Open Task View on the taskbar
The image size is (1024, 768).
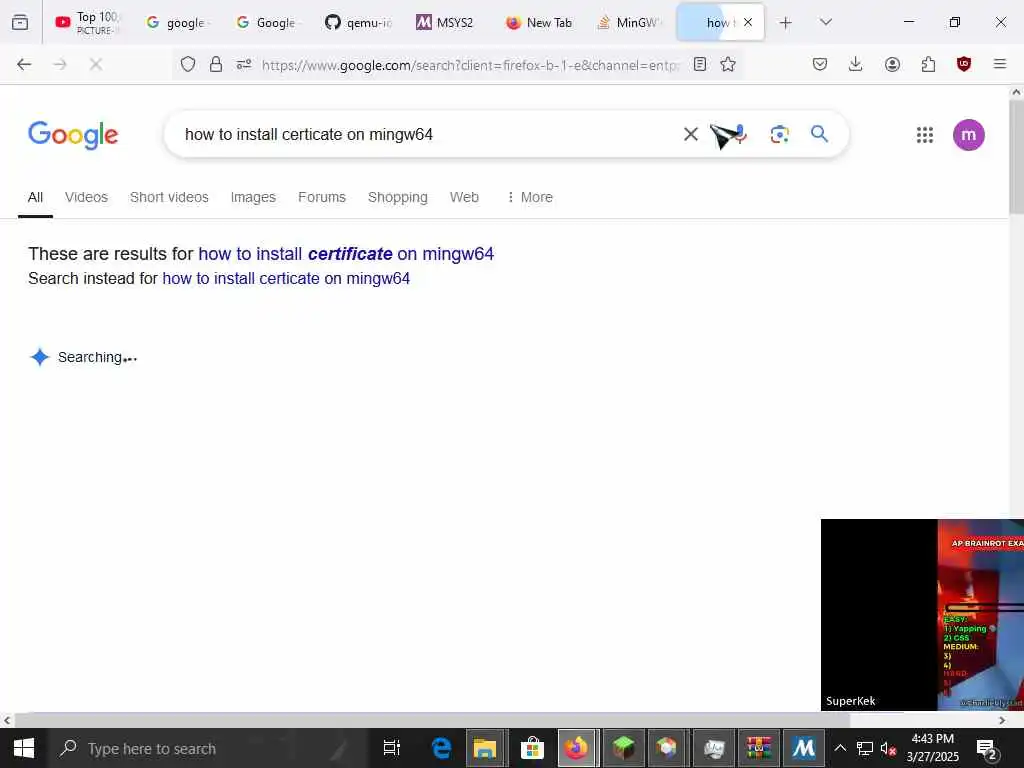tap(391, 748)
